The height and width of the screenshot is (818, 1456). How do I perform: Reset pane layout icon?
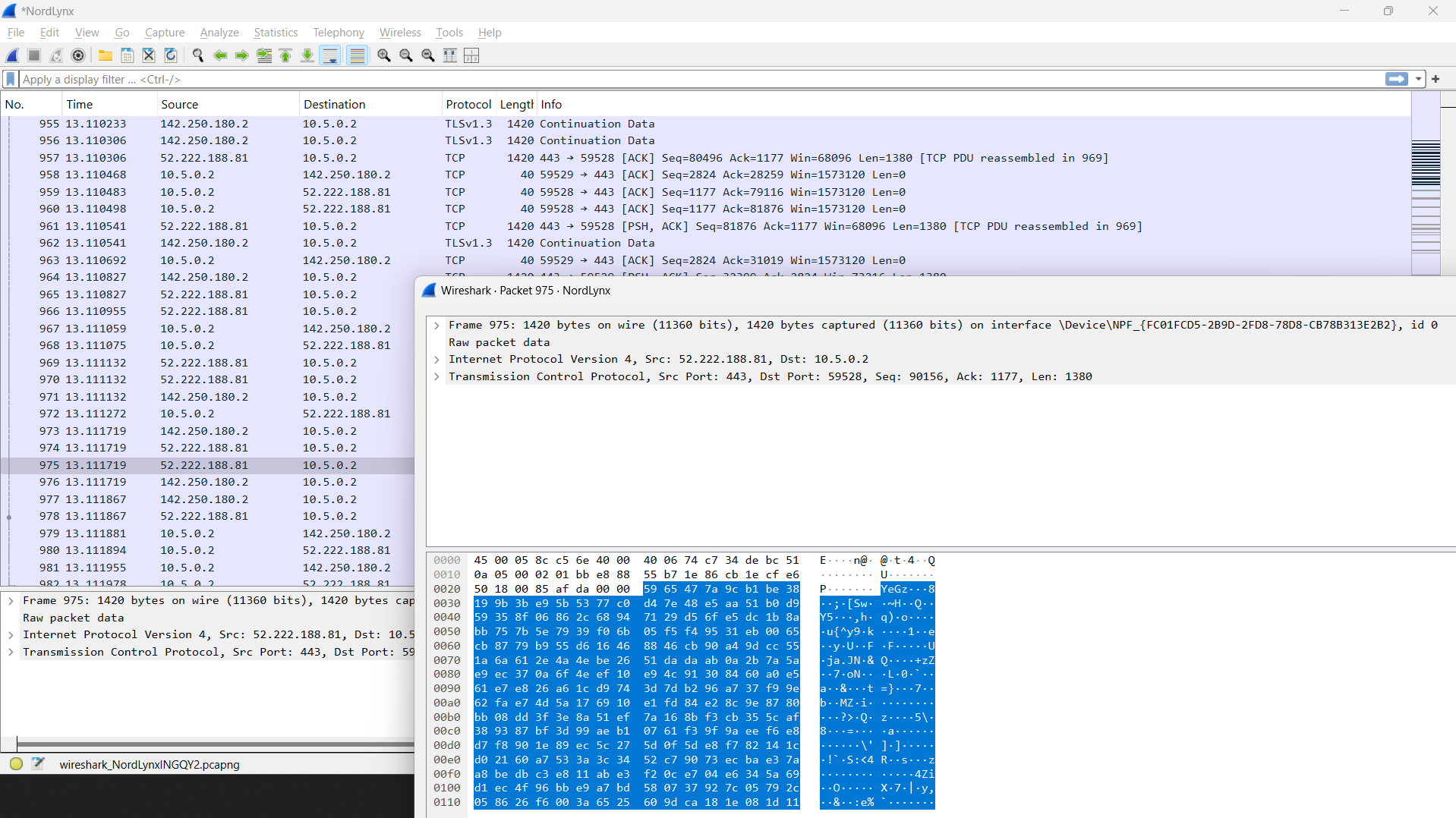[x=471, y=55]
